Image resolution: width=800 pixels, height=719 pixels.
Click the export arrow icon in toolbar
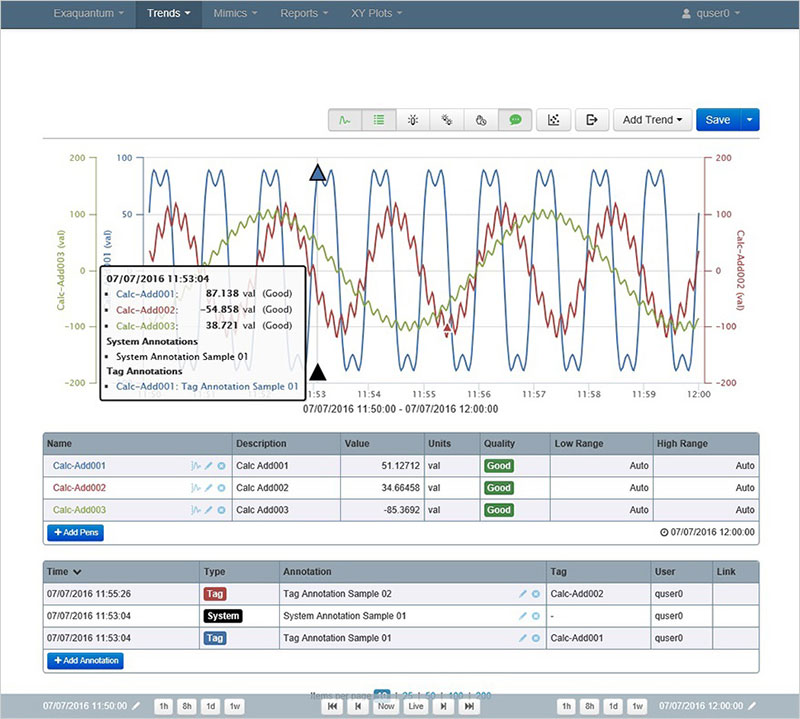(x=591, y=120)
